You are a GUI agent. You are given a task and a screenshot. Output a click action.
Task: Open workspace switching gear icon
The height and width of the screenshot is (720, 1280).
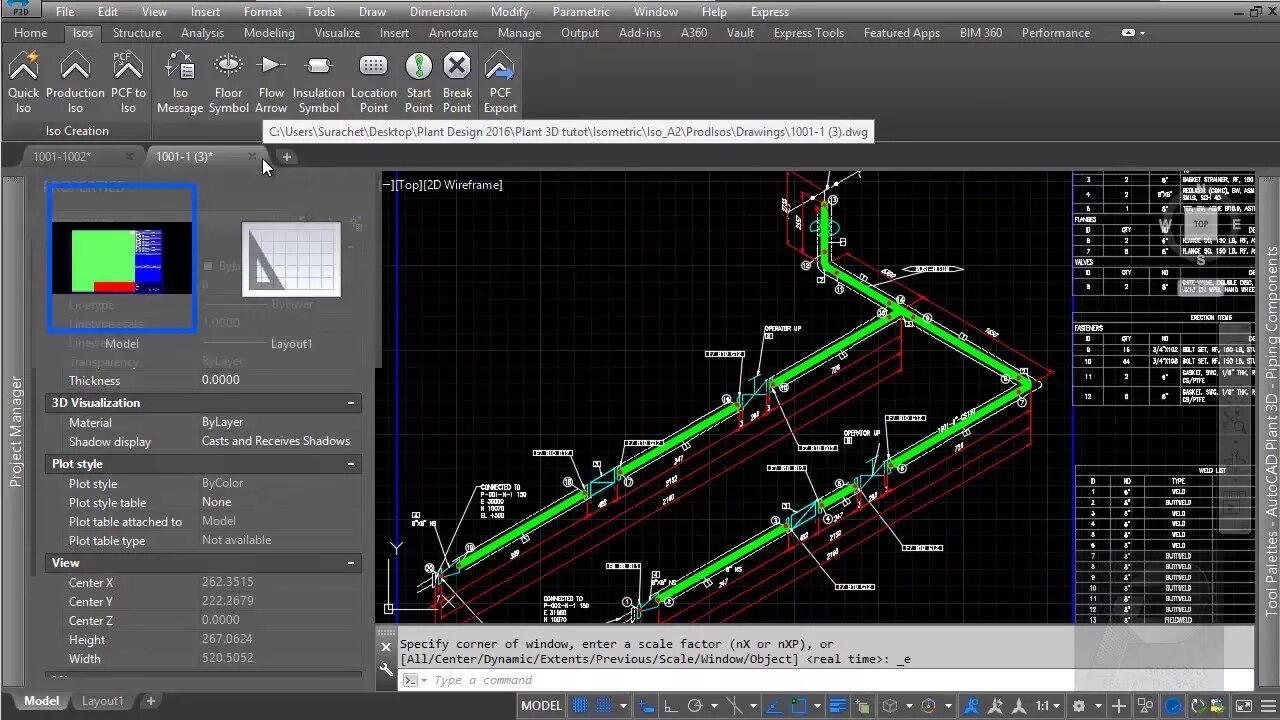[1078, 705]
